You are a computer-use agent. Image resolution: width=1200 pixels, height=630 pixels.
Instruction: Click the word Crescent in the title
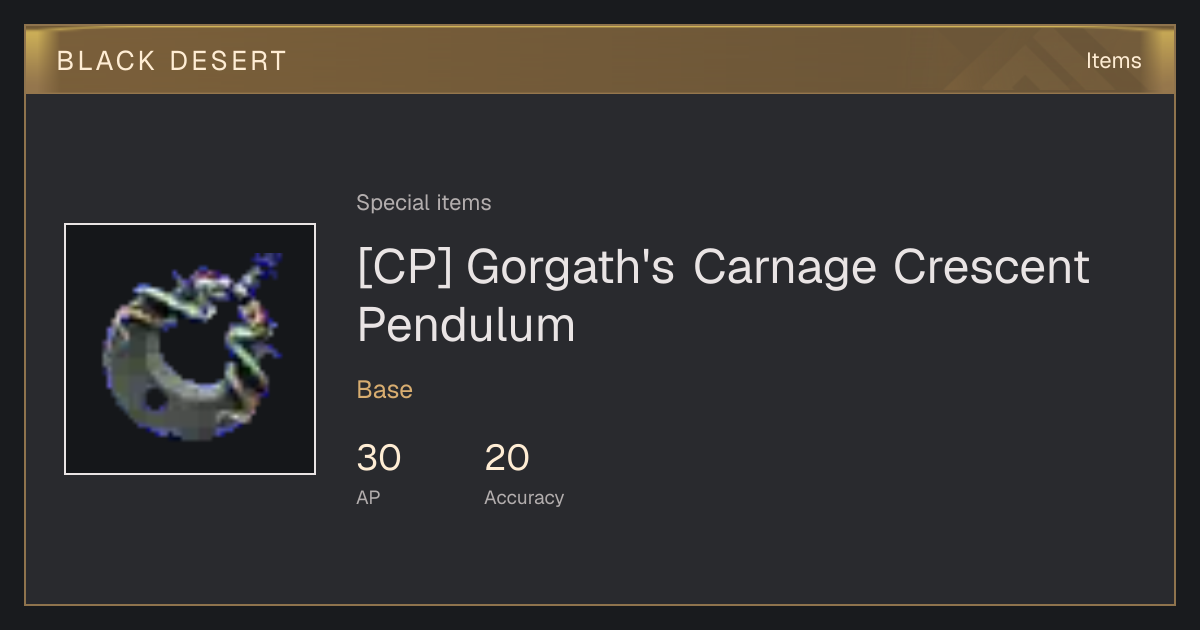[992, 268]
